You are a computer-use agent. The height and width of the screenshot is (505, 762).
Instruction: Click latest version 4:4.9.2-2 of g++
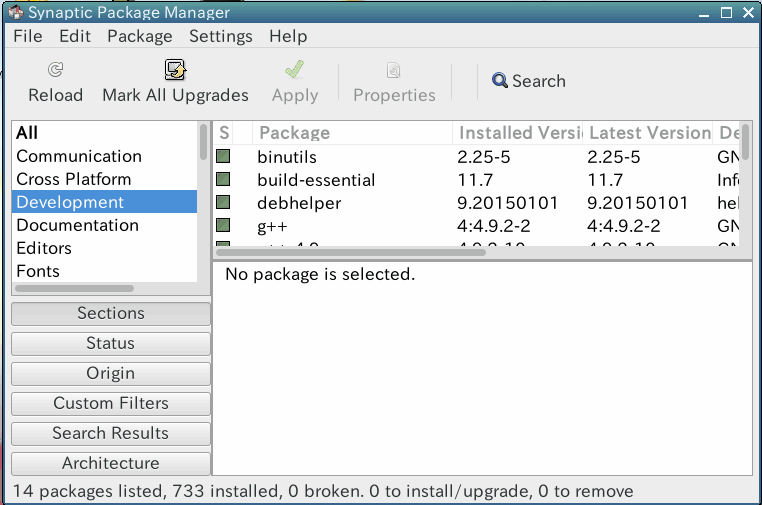point(623,226)
